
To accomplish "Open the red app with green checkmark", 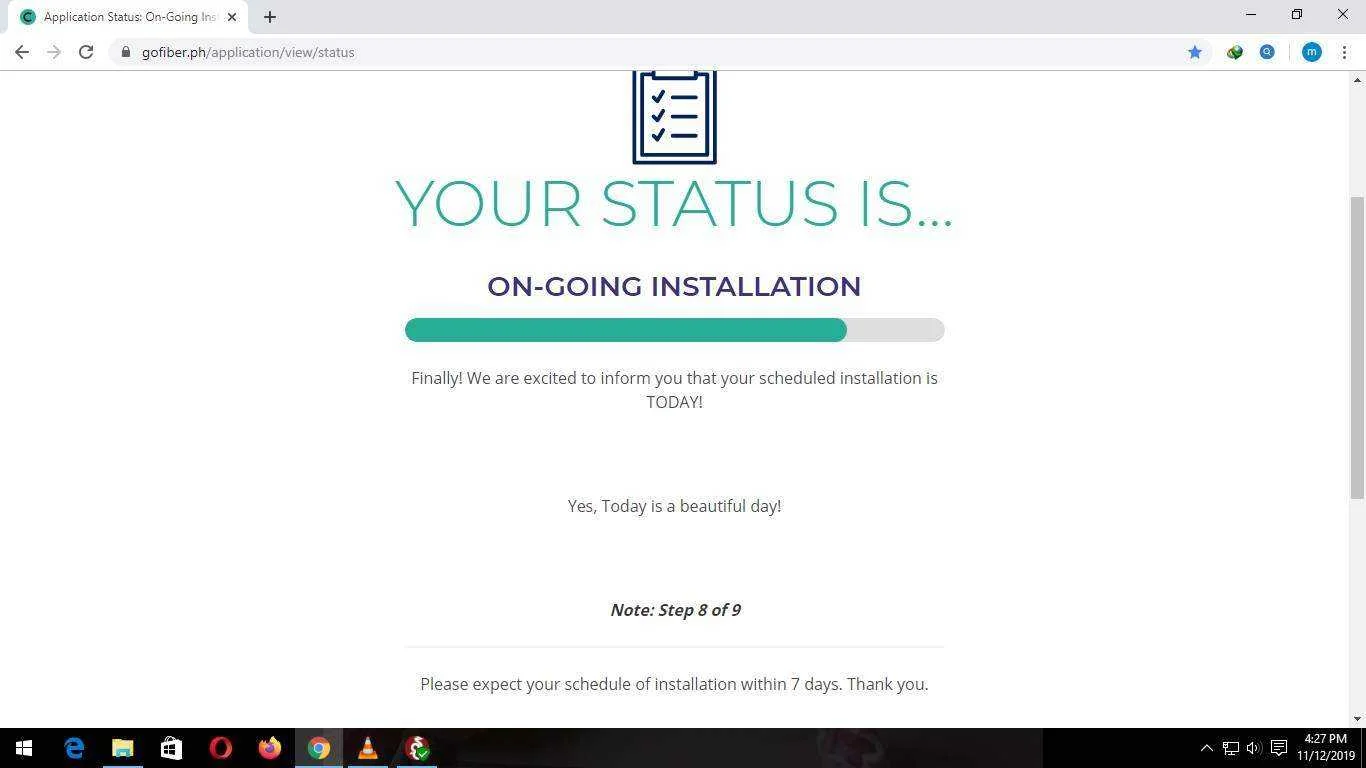I will point(417,748).
